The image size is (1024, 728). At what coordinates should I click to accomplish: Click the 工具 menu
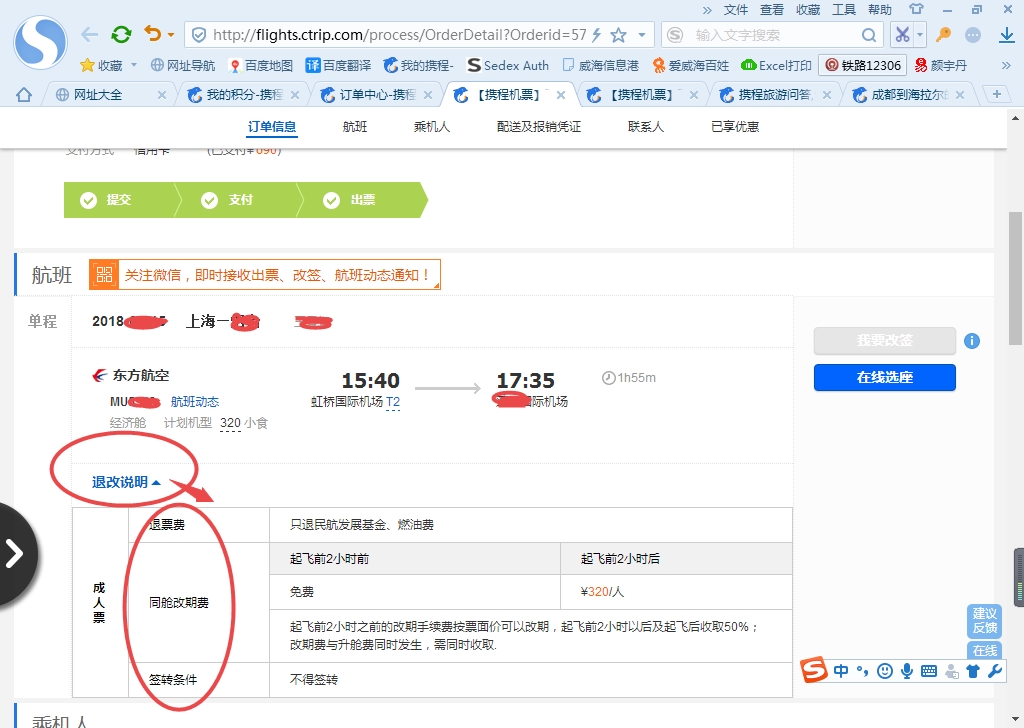point(844,10)
